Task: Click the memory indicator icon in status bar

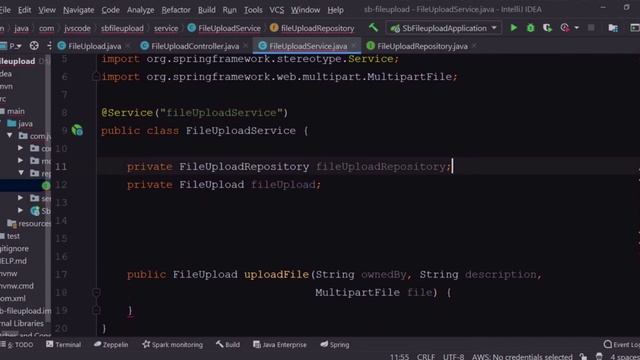Action: coord(599,356)
